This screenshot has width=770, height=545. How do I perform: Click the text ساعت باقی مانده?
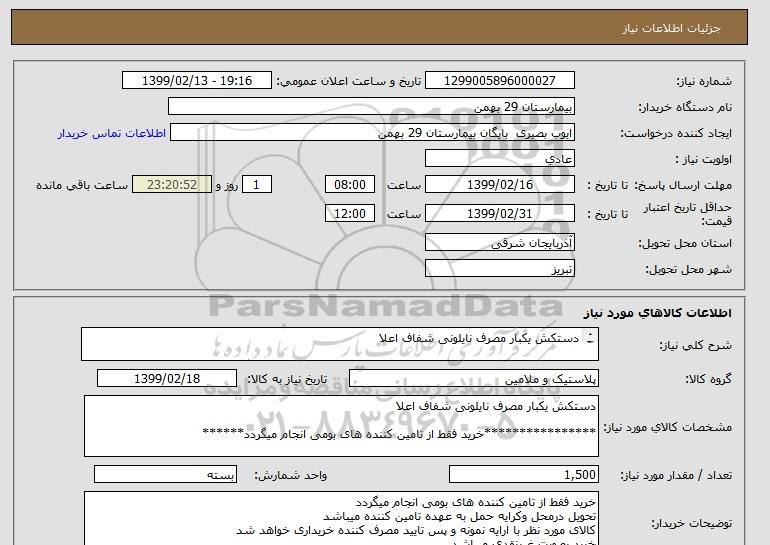click(x=82, y=185)
